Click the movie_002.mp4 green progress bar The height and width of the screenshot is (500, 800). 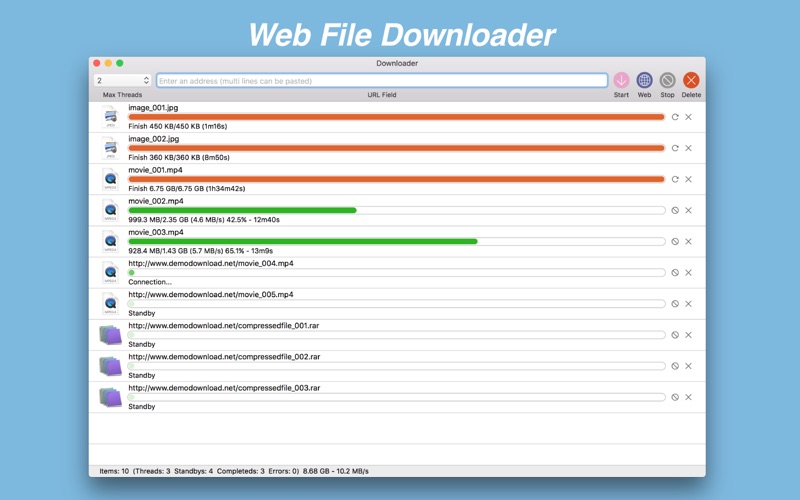click(242, 210)
